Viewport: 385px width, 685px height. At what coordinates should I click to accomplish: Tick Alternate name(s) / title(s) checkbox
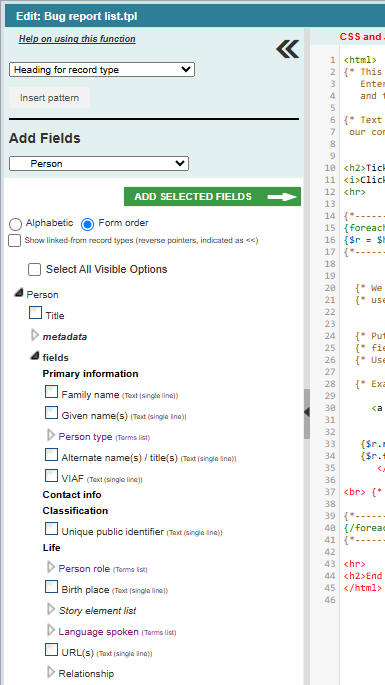click(x=52, y=455)
